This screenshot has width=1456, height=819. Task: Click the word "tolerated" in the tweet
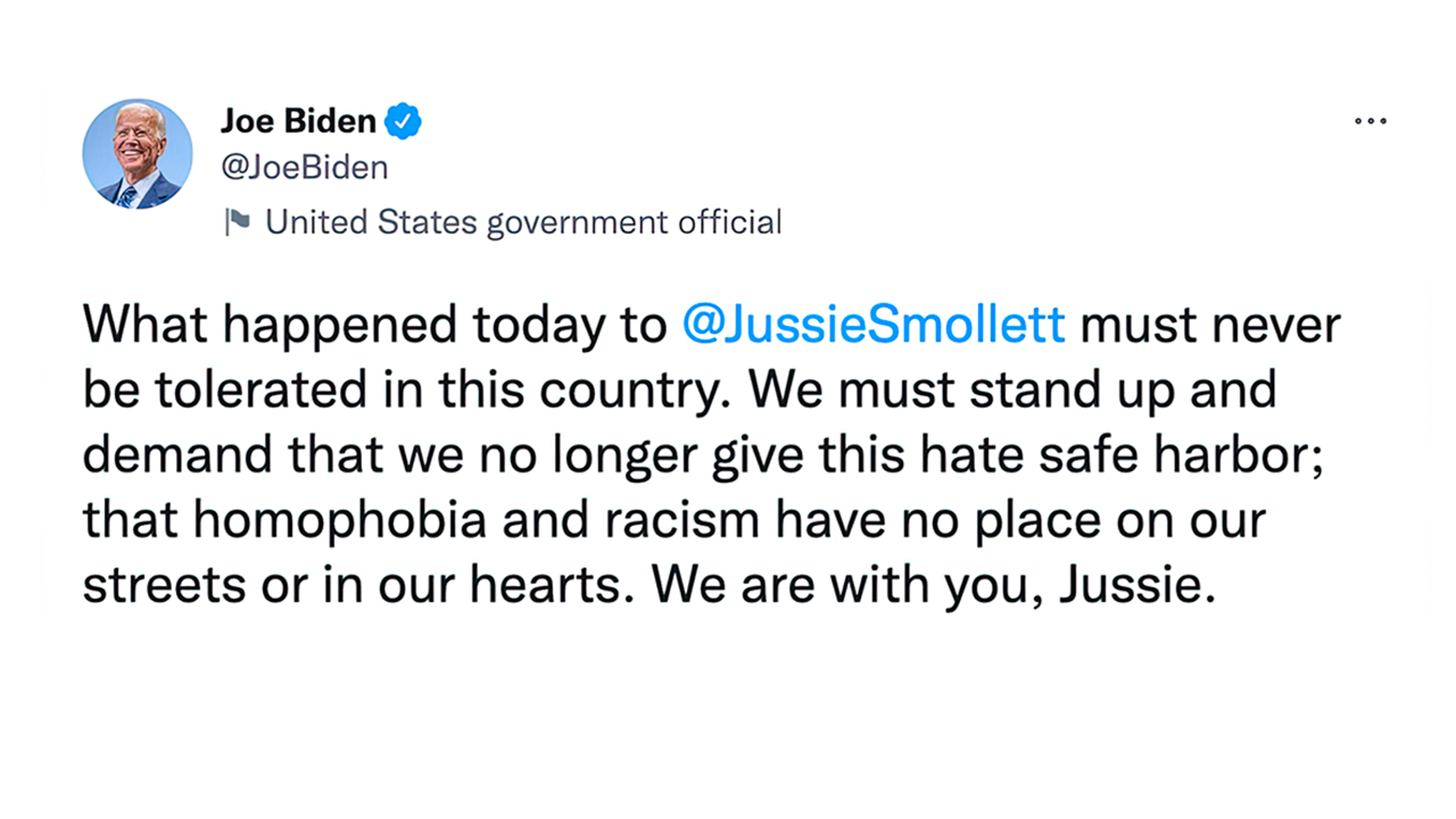260,390
